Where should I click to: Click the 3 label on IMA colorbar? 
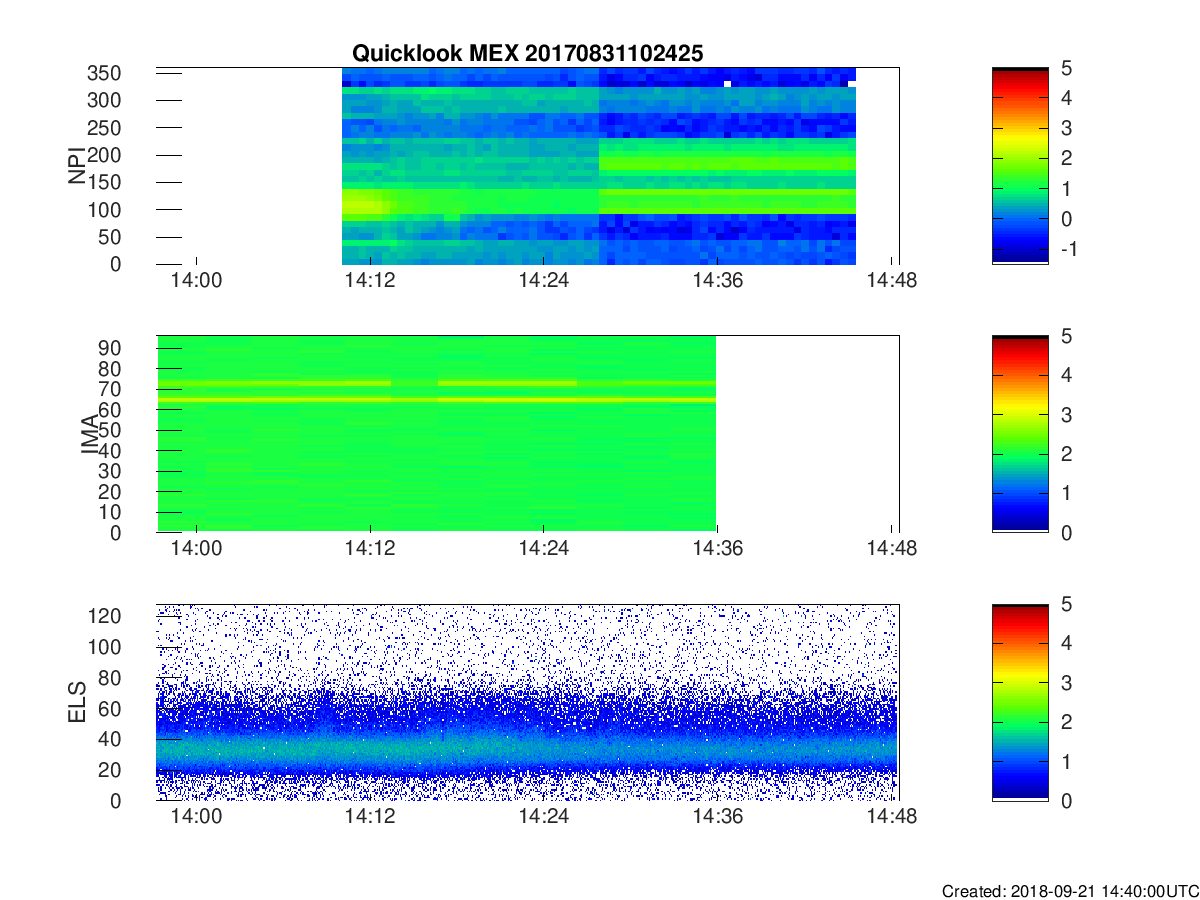tap(1066, 415)
